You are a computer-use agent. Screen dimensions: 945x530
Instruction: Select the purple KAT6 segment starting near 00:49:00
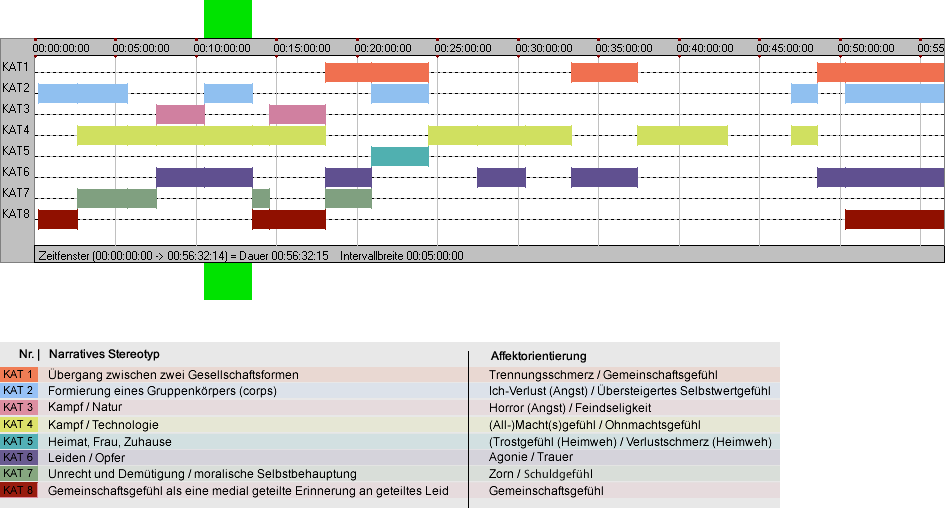(881, 177)
